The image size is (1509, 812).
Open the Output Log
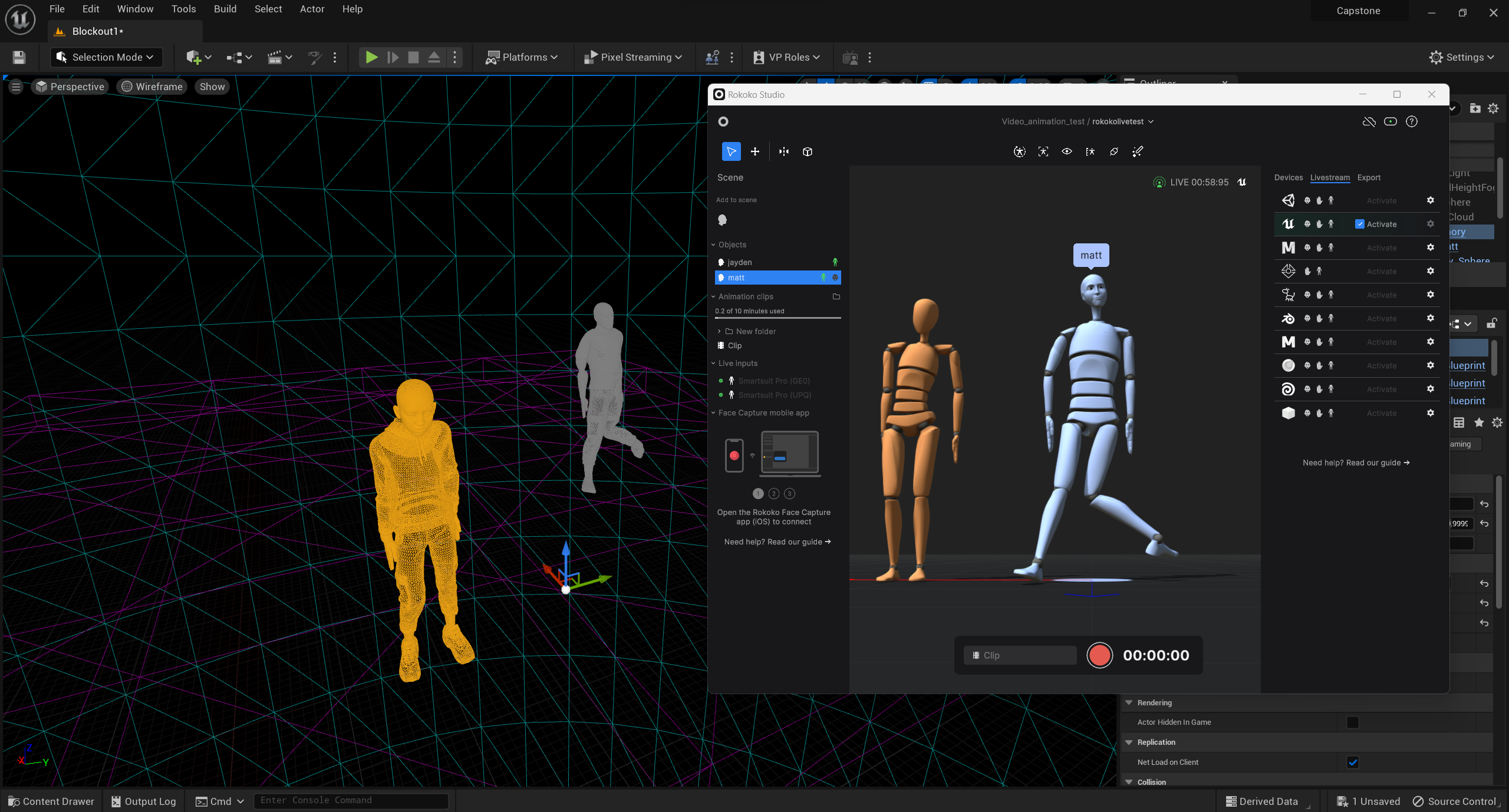tap(144, 801)
